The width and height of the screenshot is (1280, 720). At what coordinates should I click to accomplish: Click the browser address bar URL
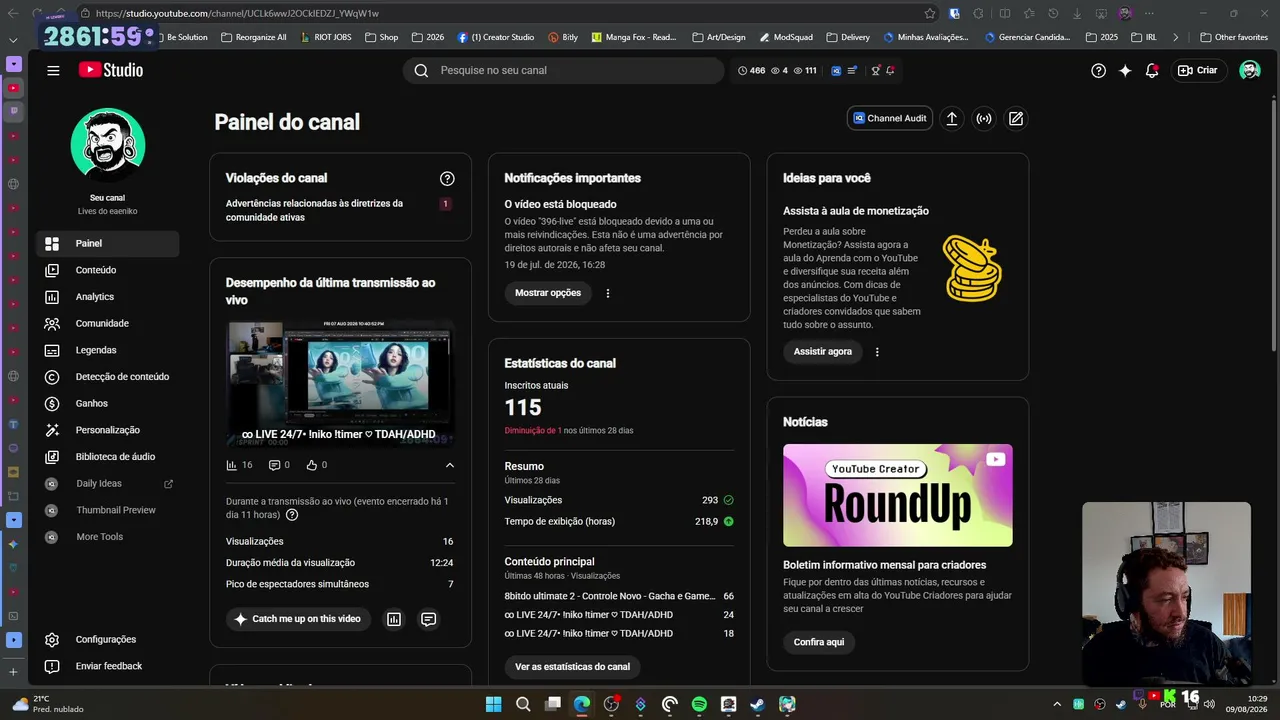click(x=238, y=13)
